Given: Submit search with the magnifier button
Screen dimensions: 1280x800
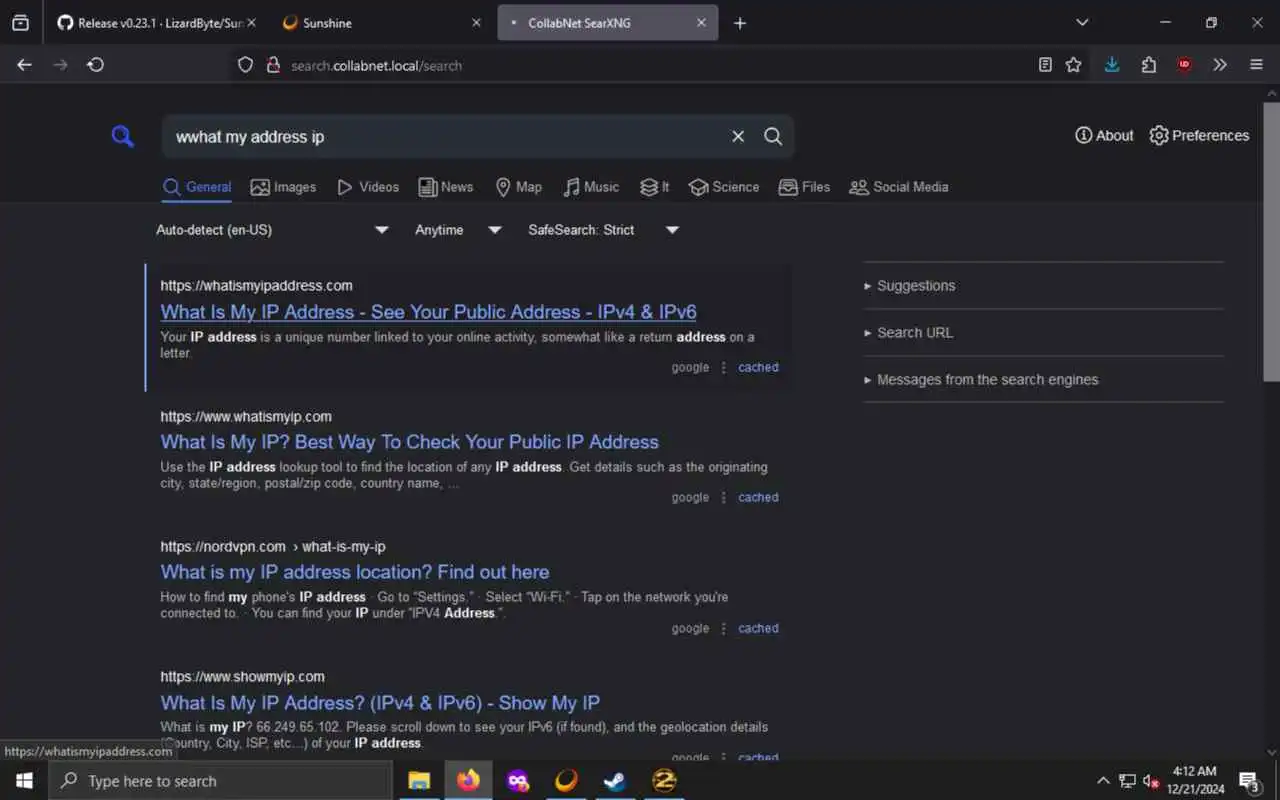Looking at the screenshot, I should [x=773, y=137].
